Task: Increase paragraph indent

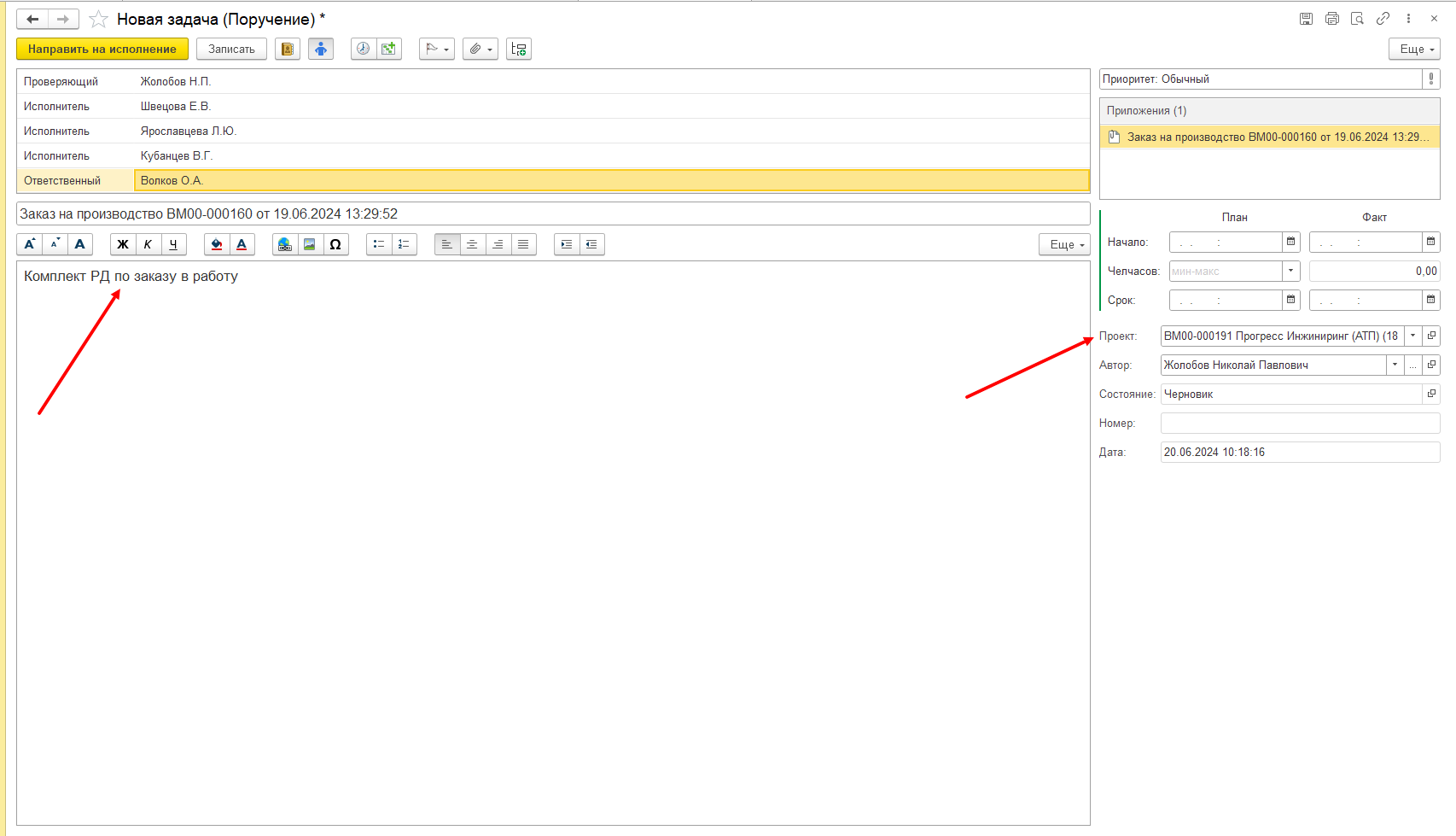Action: coord(567,244)
